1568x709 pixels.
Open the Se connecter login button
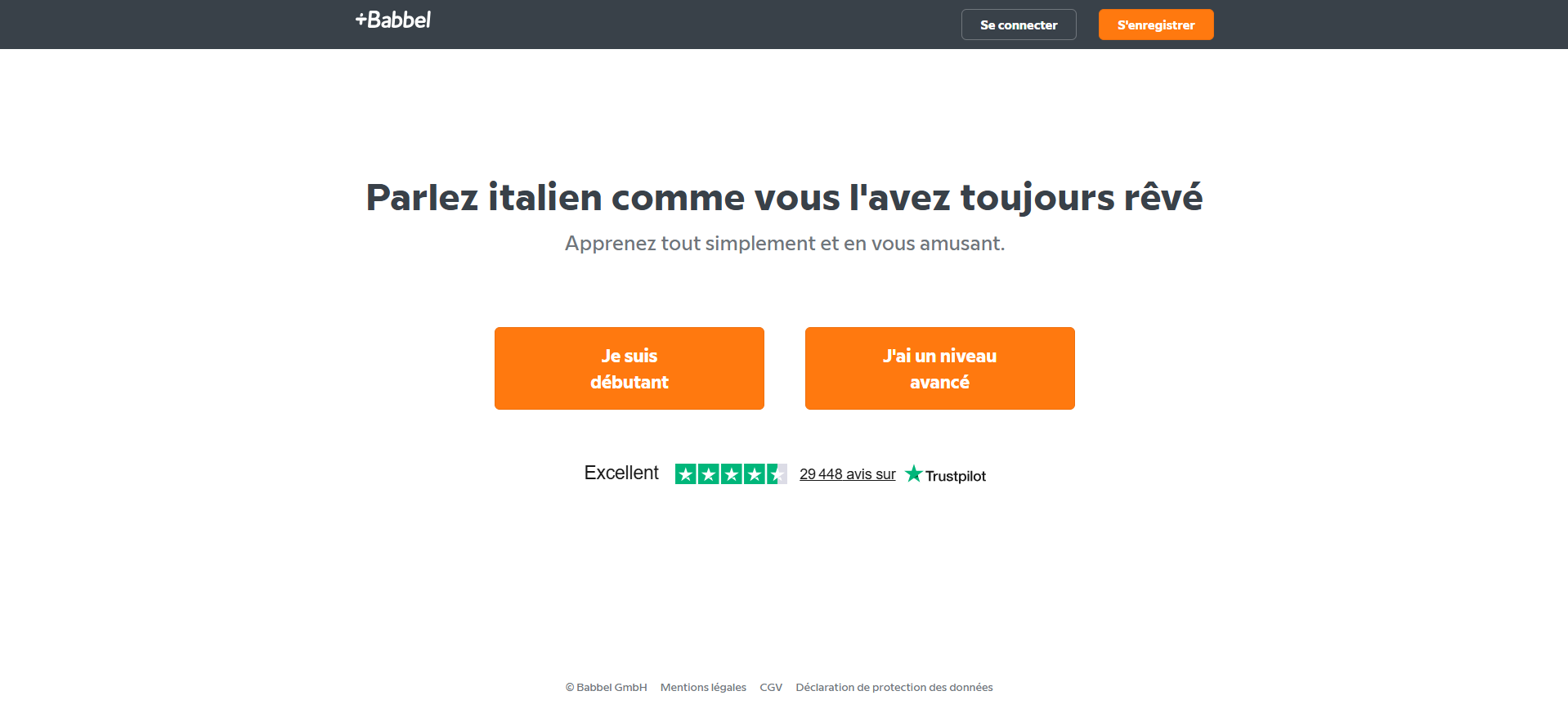(x=1019, y=25)
